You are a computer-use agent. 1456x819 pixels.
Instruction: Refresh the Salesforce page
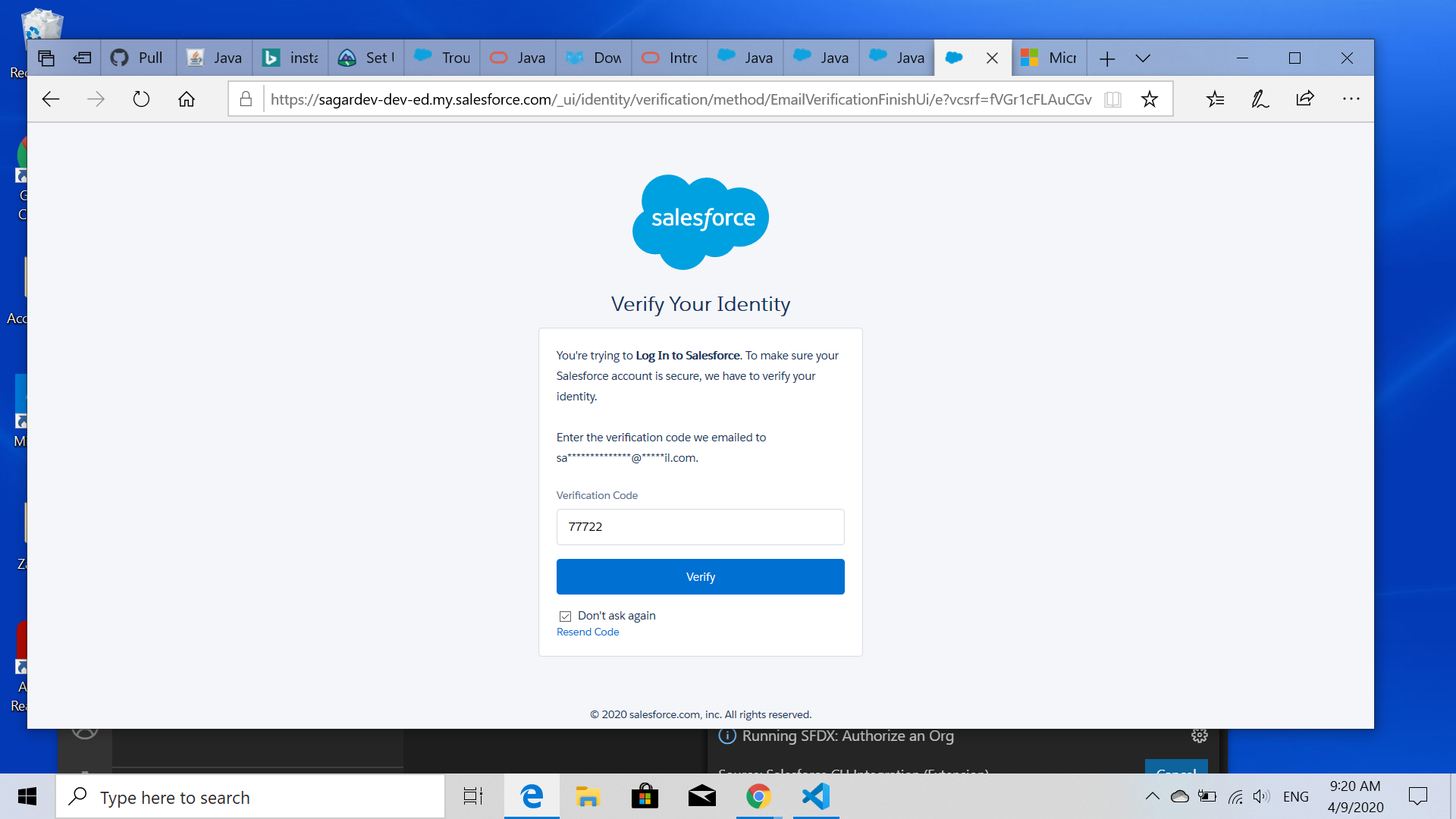click(x=141, y=99)
